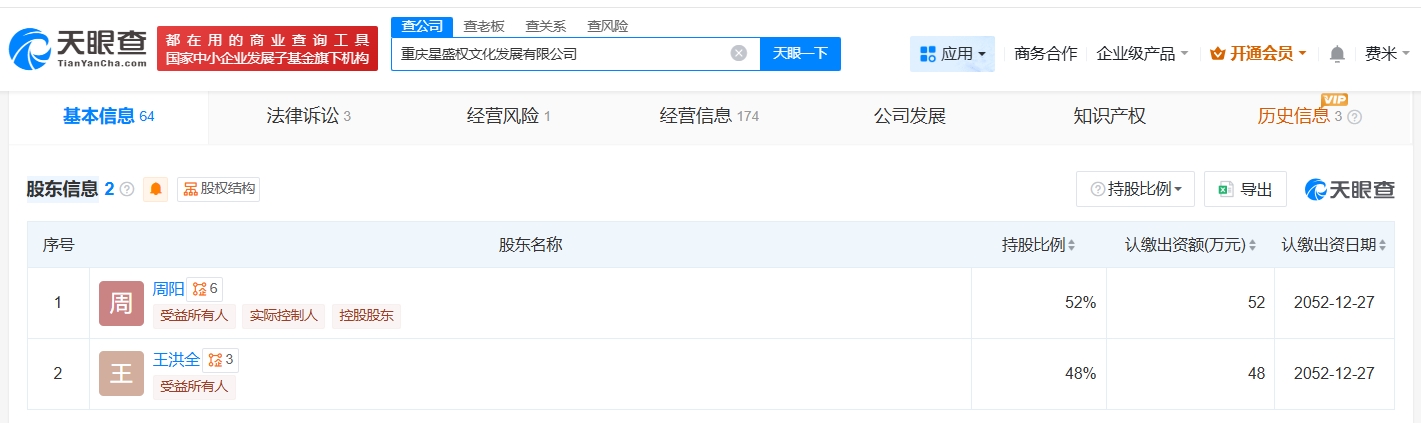Image resolution: width=1421 pixels, height=423 pixels.
Task: Click into the company search input field
Action: (x=560, y=54)
